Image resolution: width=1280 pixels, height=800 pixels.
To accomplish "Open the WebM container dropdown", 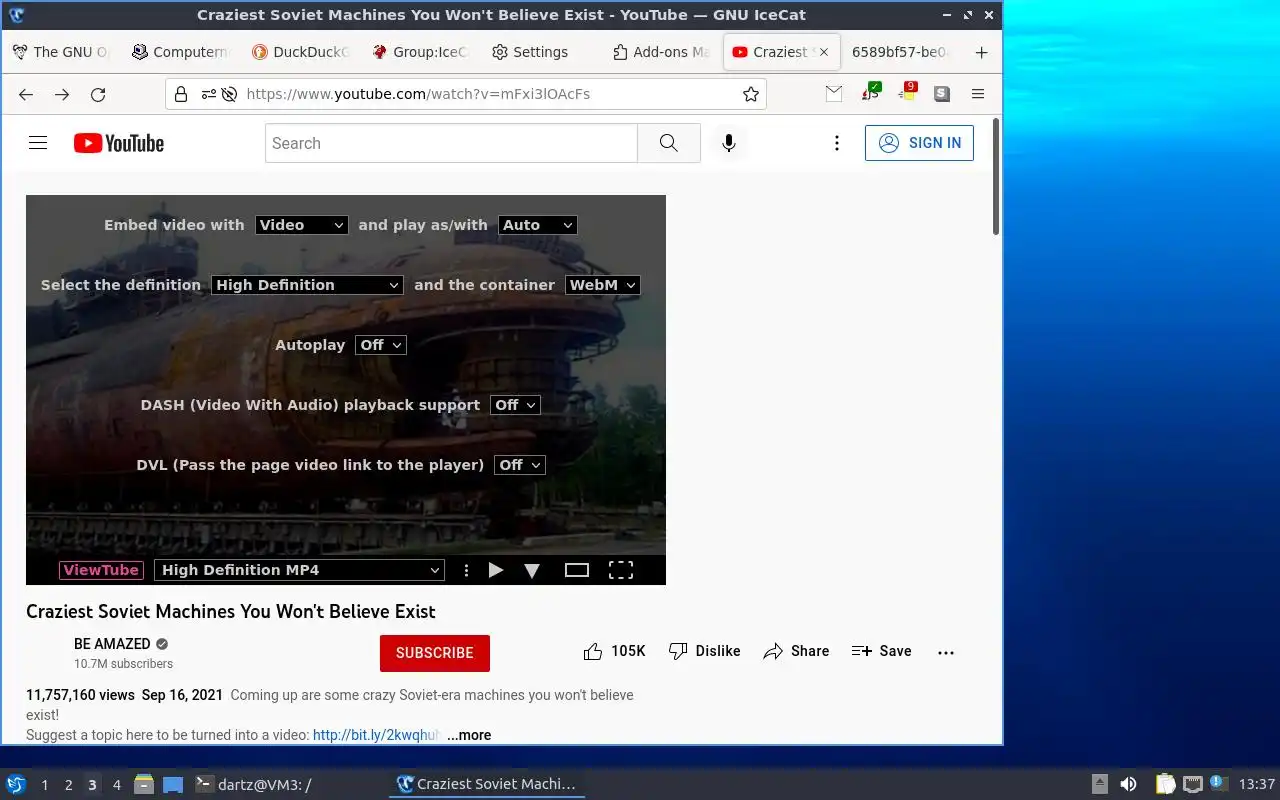I will coord(603,285).
